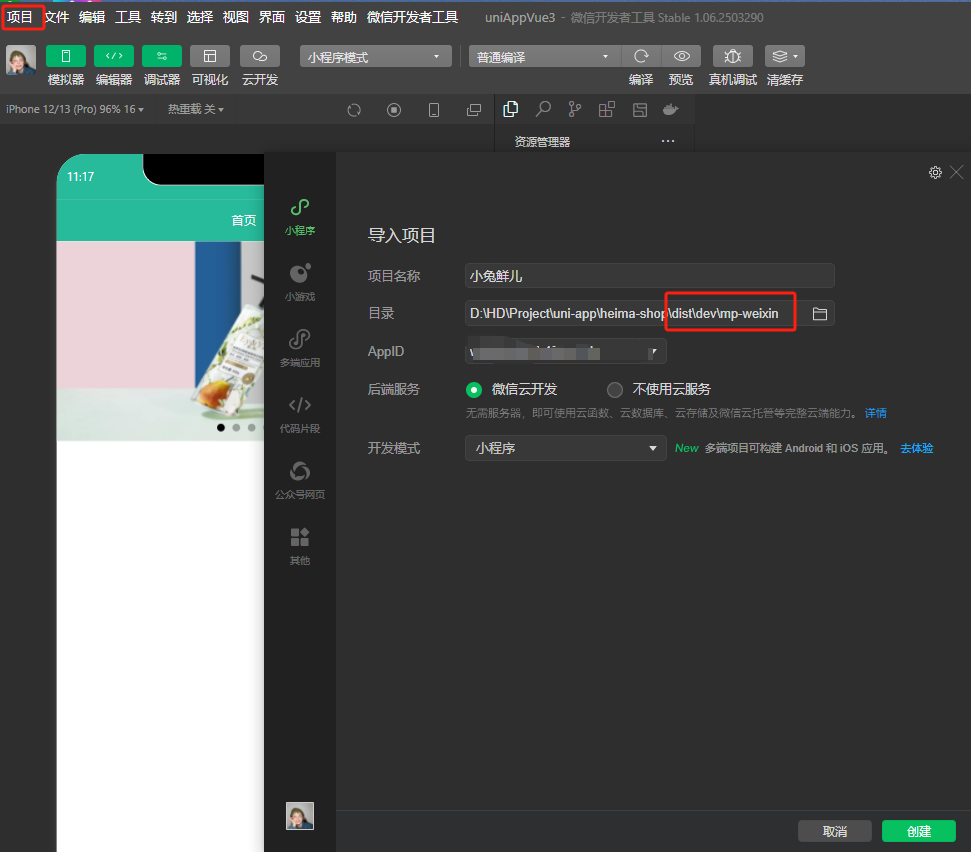Open 资源管理器 more options ellipsis
The height and width of the screenshot is (852, 971).
coord(668,141)
